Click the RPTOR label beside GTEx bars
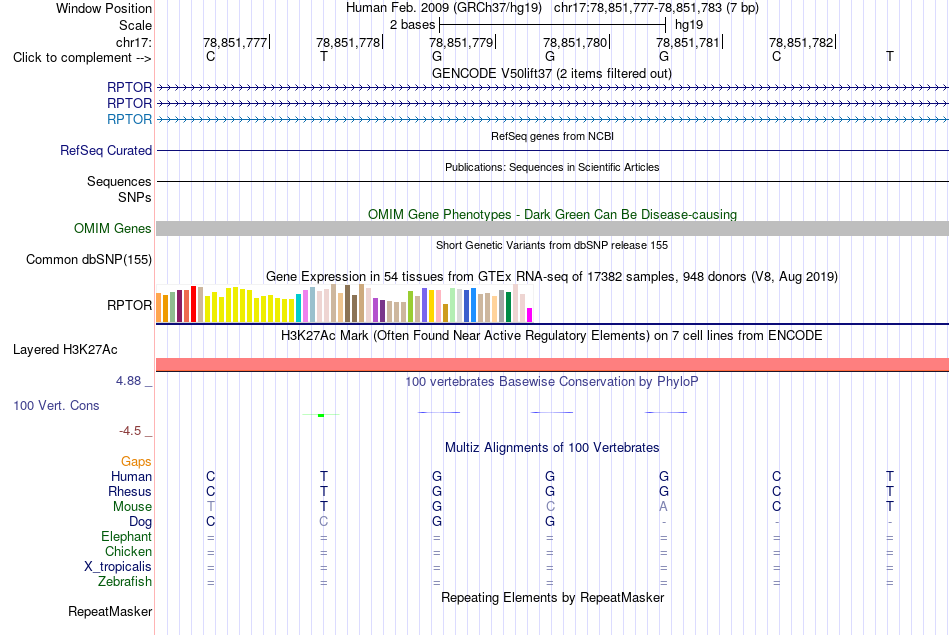Screen dimensions: 950x635 [129, 305]
